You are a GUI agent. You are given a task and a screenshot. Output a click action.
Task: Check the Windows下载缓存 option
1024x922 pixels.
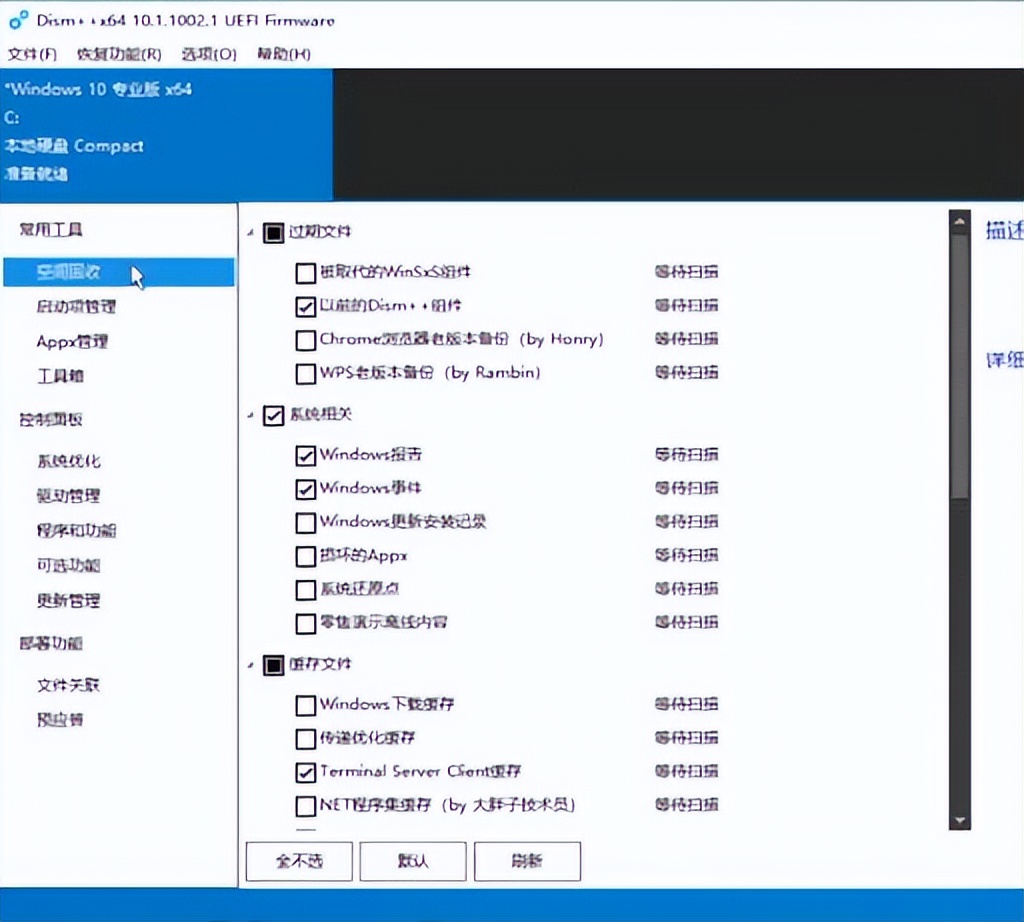305,705
